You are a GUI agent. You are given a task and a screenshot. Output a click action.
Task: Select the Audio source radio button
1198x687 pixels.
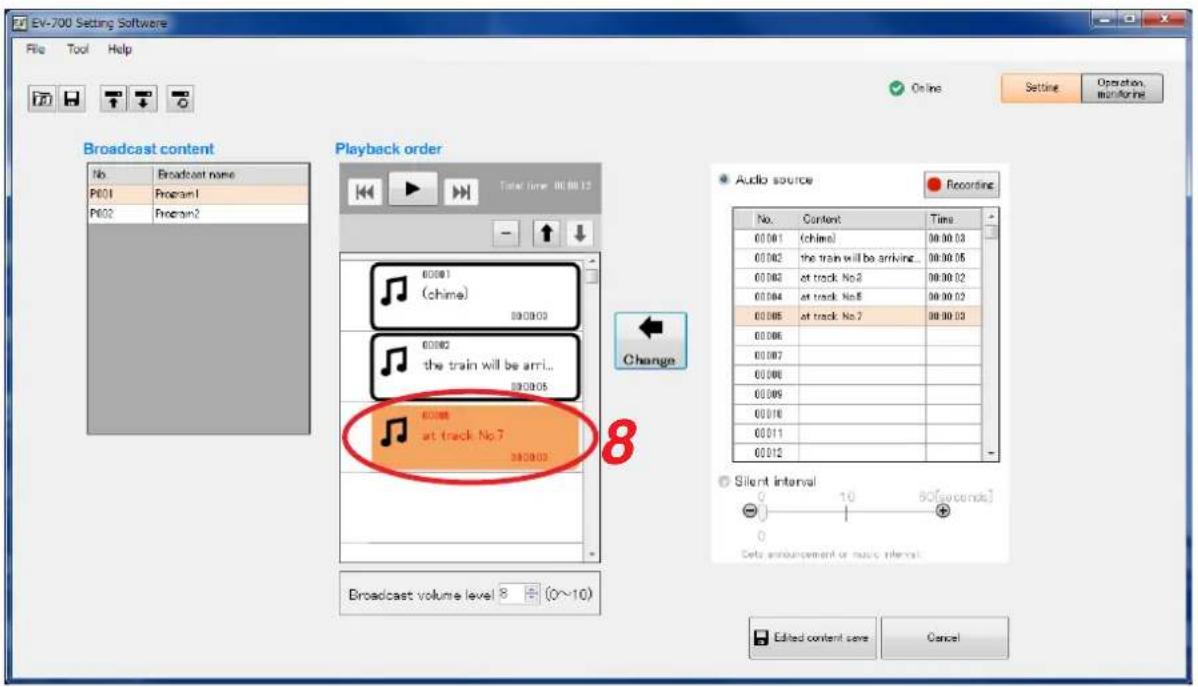coord(723,180)
